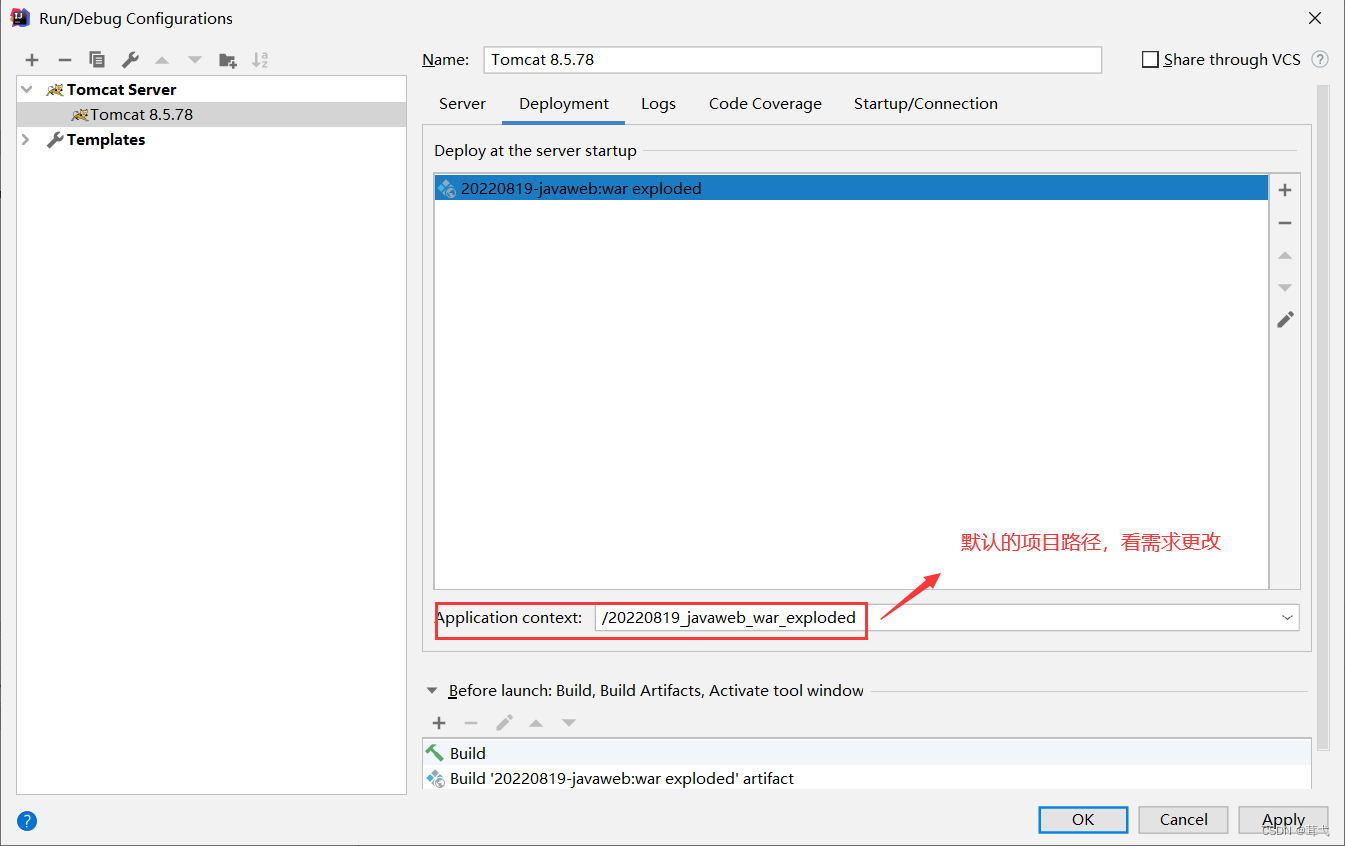Screen dimensions: 1345x846
Task: Select 20220819-javaweb:war exploded deployment row
Action: click(x=851, y=188)
